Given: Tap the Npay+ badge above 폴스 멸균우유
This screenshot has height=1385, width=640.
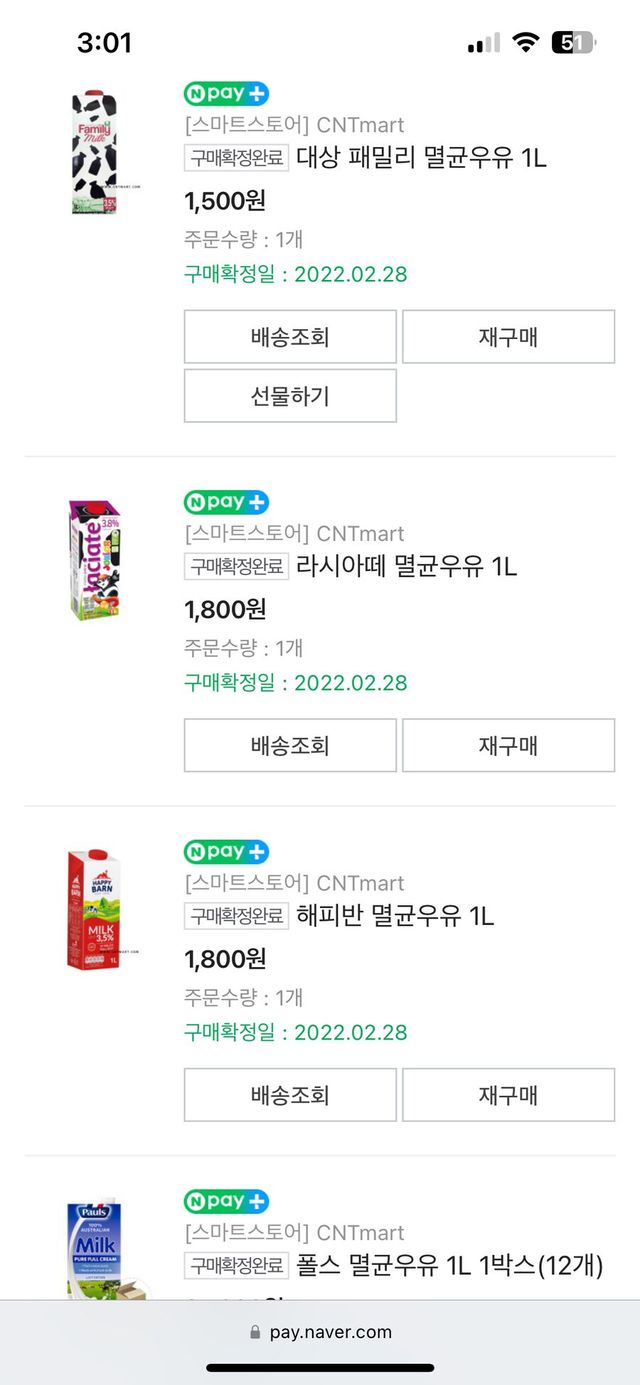Looking at the screenshot, I should click(226, 1201).
